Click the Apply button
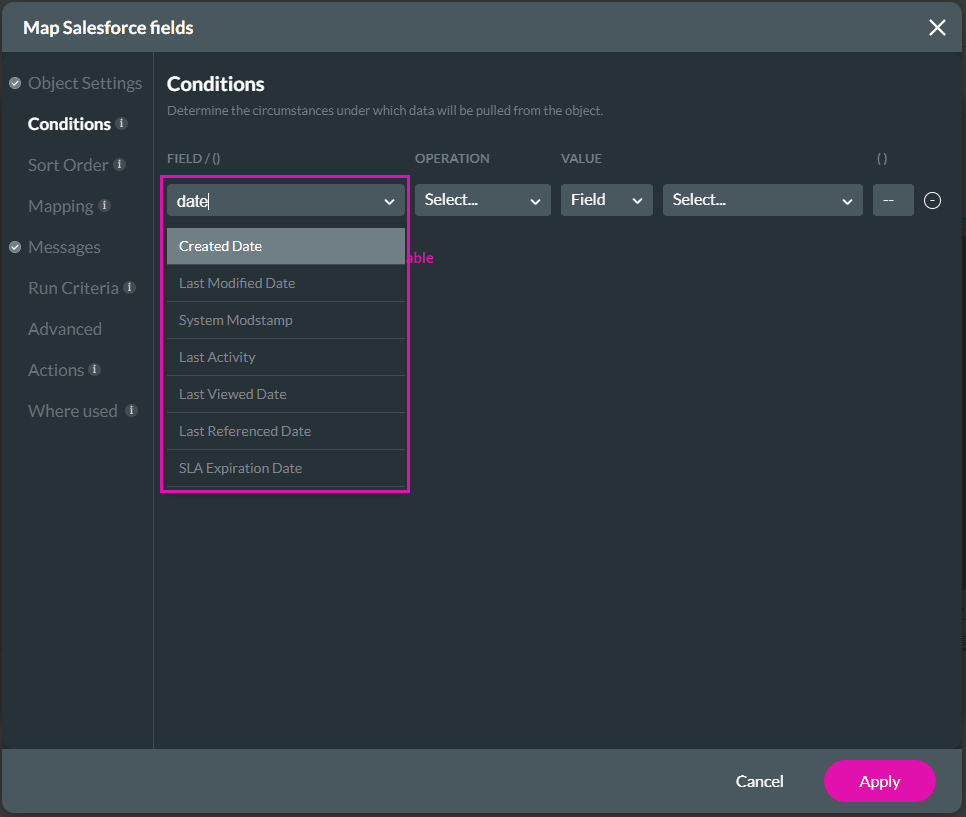 pos(879,781)
